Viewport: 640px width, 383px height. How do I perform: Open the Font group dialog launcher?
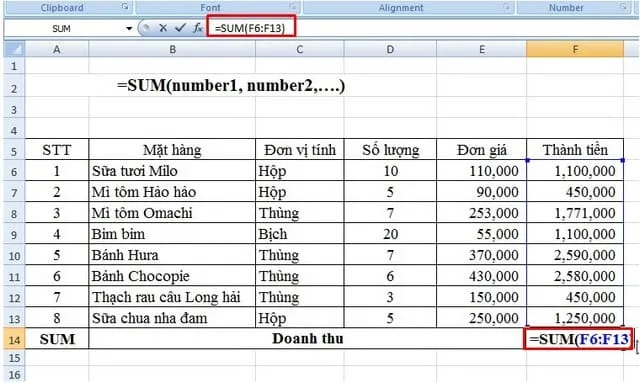pyautogui.click(x=293, y=7)
